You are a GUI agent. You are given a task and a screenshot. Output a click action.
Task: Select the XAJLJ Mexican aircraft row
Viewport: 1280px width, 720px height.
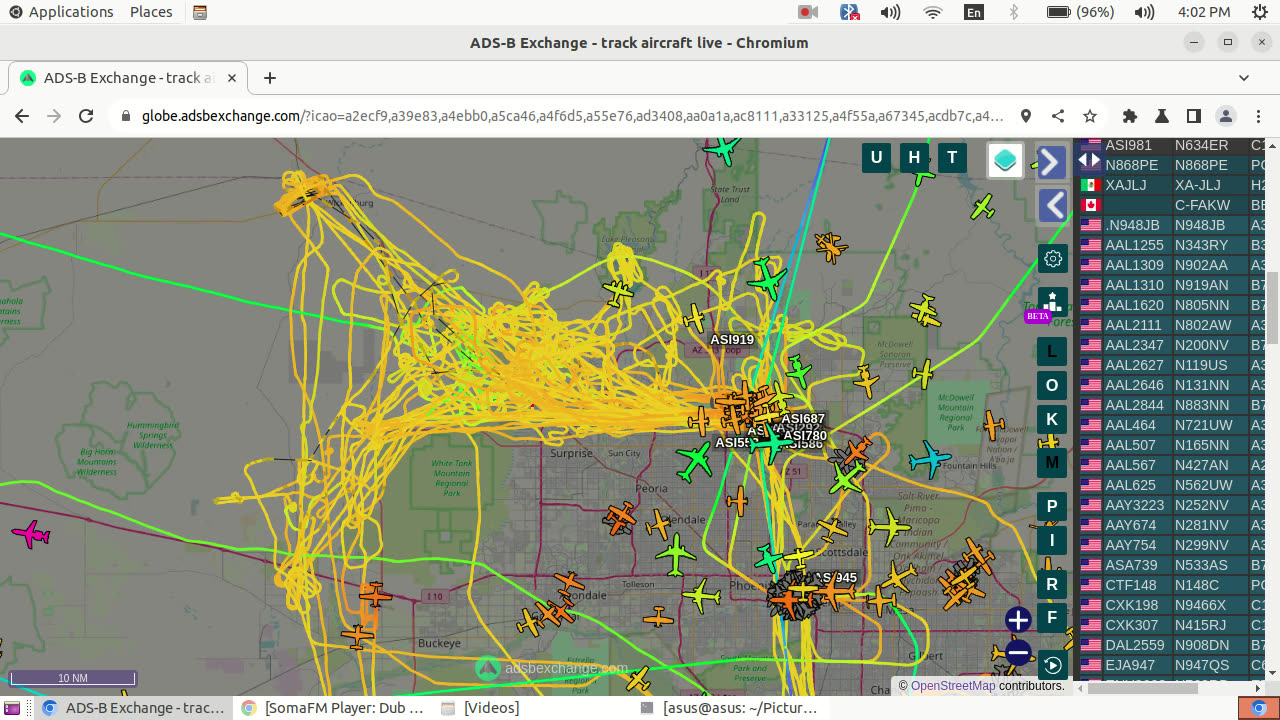point(1170,185)
